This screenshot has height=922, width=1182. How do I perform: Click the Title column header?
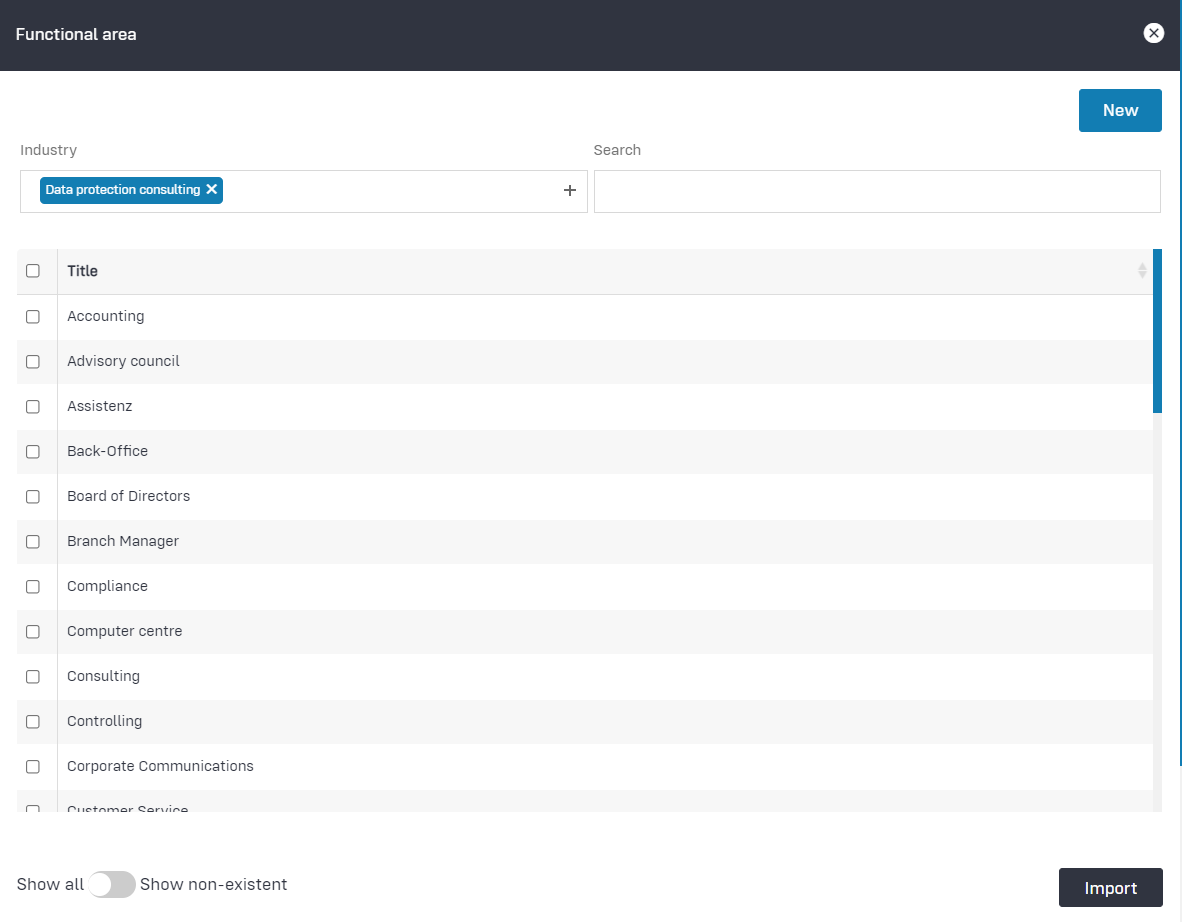pos(83,271)
